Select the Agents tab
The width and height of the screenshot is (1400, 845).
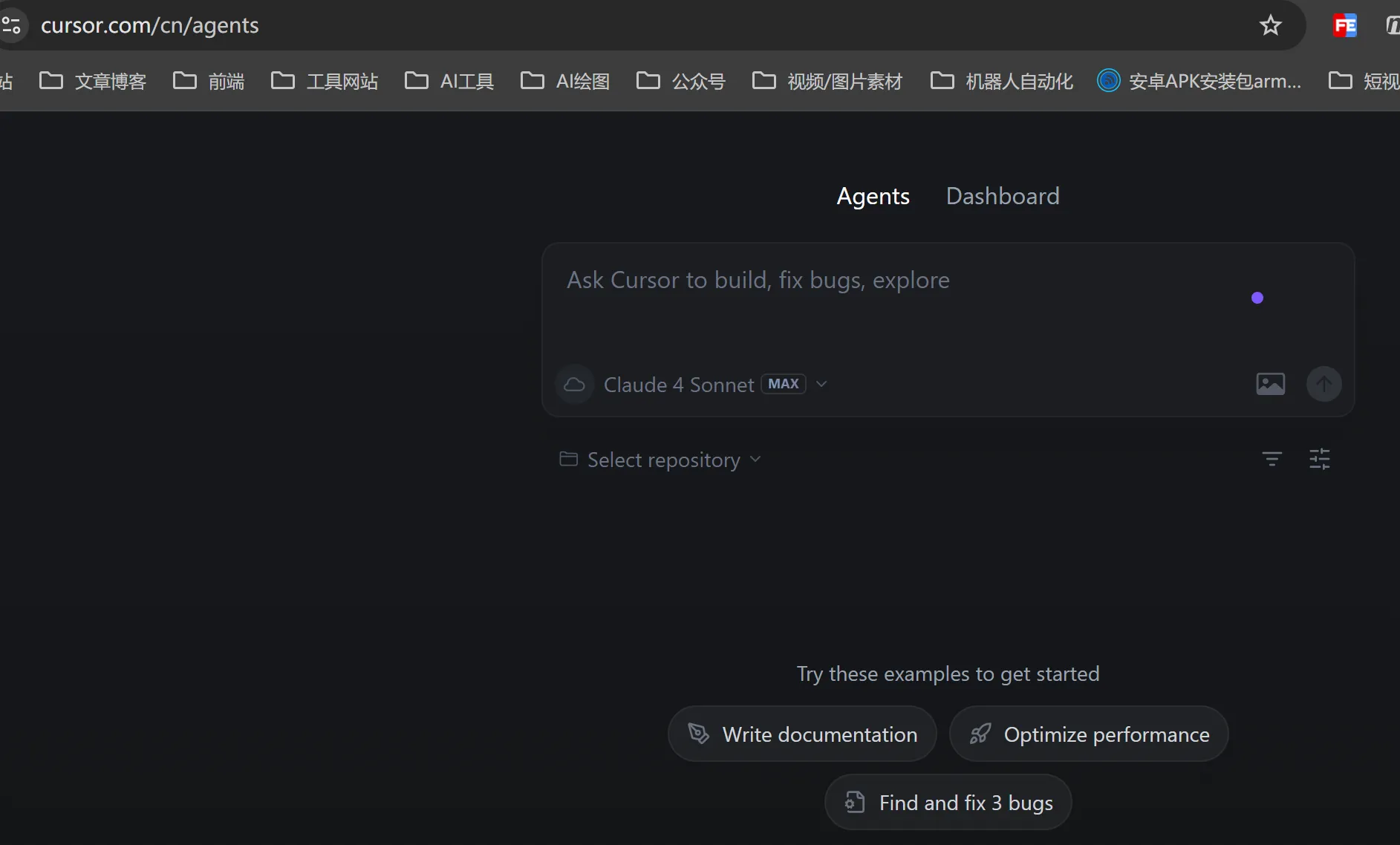coord(873,196)
